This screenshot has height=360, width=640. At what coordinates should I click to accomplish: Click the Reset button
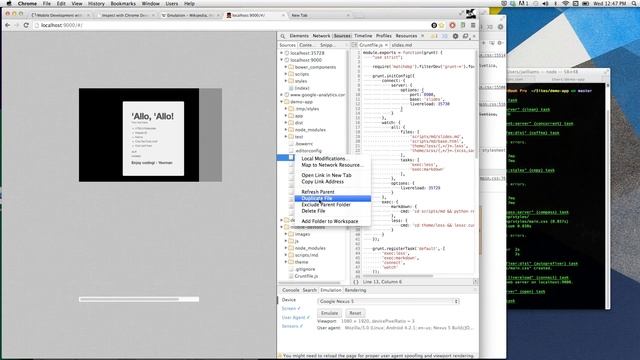355,313
